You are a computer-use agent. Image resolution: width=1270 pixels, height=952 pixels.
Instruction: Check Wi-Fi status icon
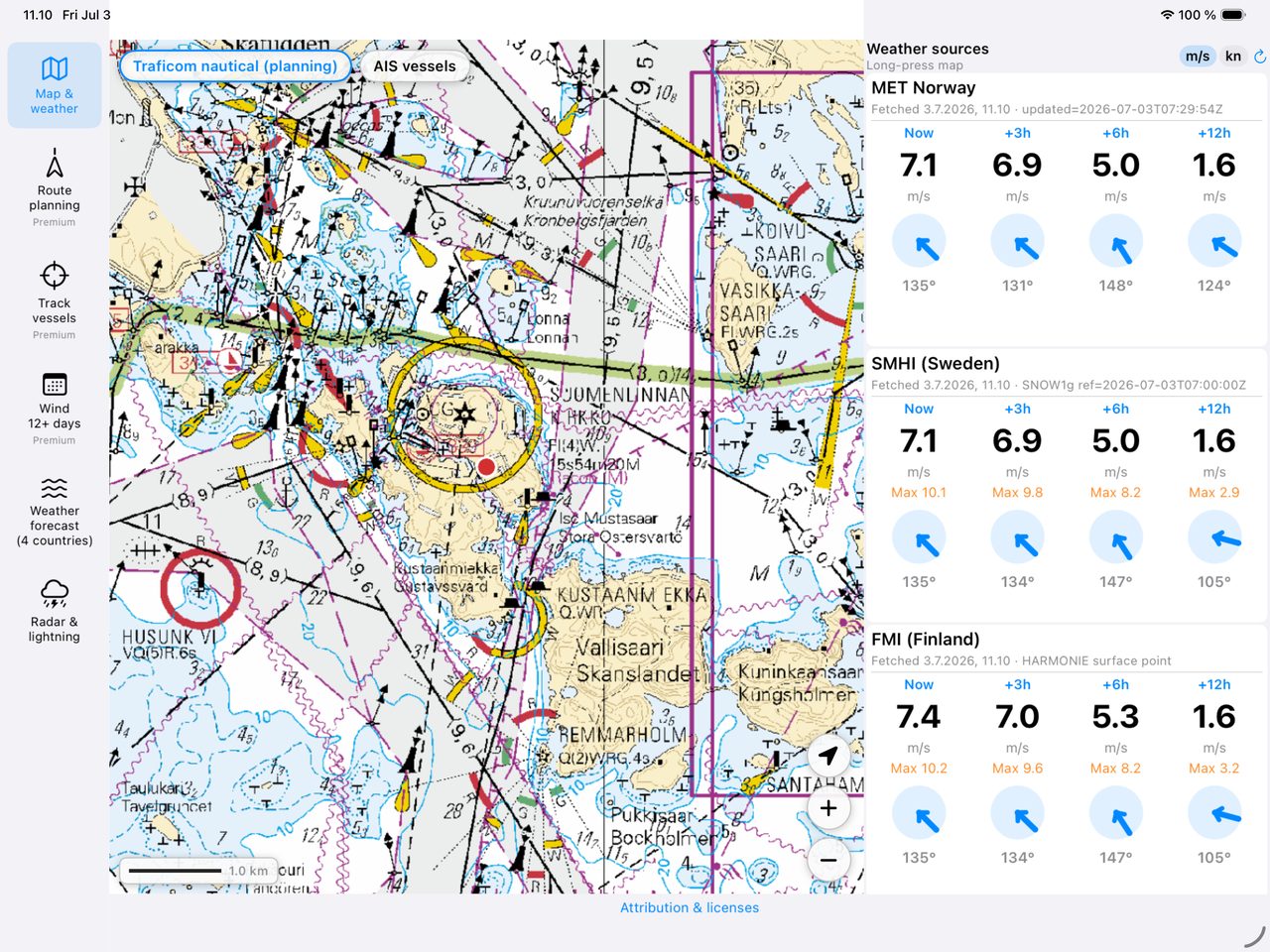pos(1167,15)
